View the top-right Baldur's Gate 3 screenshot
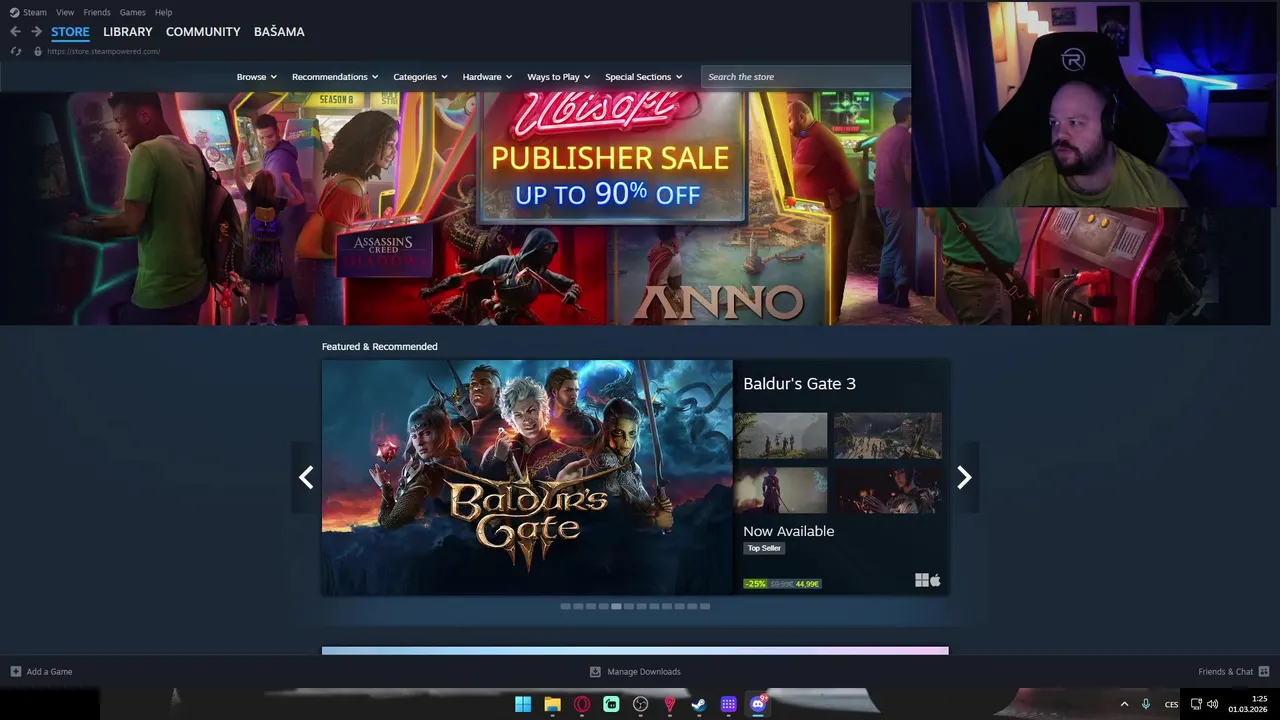The width and height of the screenshot is (1280, 720). pos(888,436)
